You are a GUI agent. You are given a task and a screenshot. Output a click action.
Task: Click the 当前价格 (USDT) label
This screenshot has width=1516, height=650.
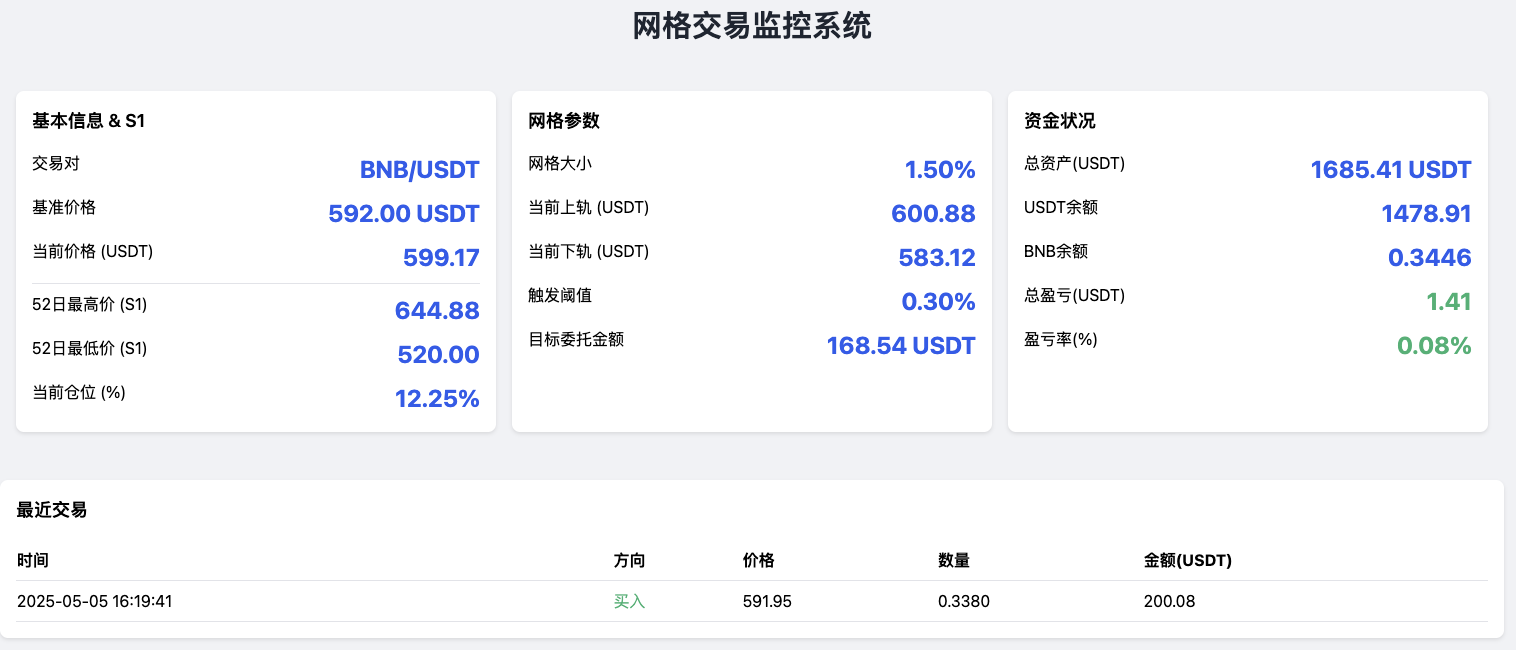tap(93, 251)
